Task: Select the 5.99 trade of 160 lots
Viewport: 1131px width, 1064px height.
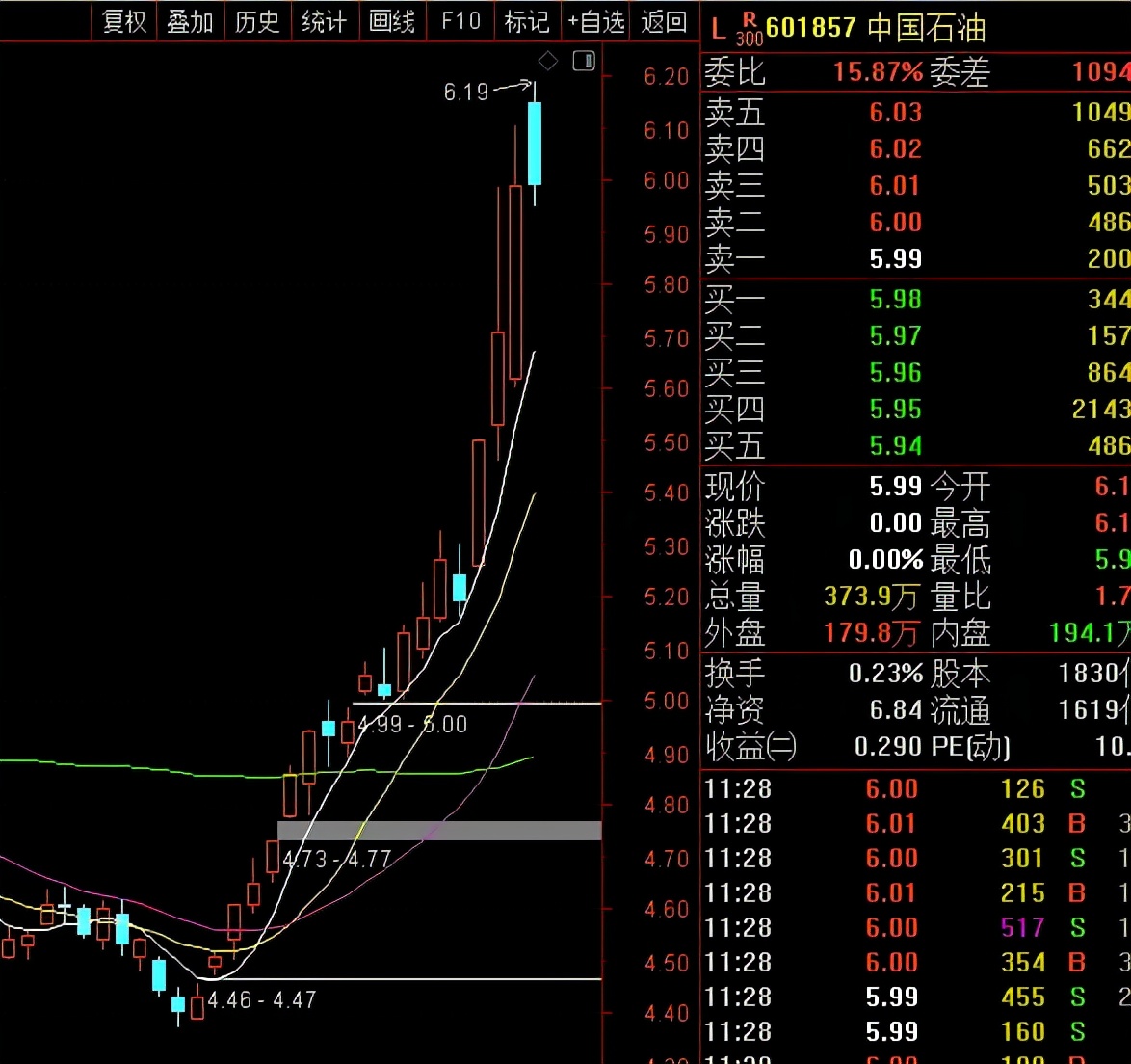Action: point(917,1031)
